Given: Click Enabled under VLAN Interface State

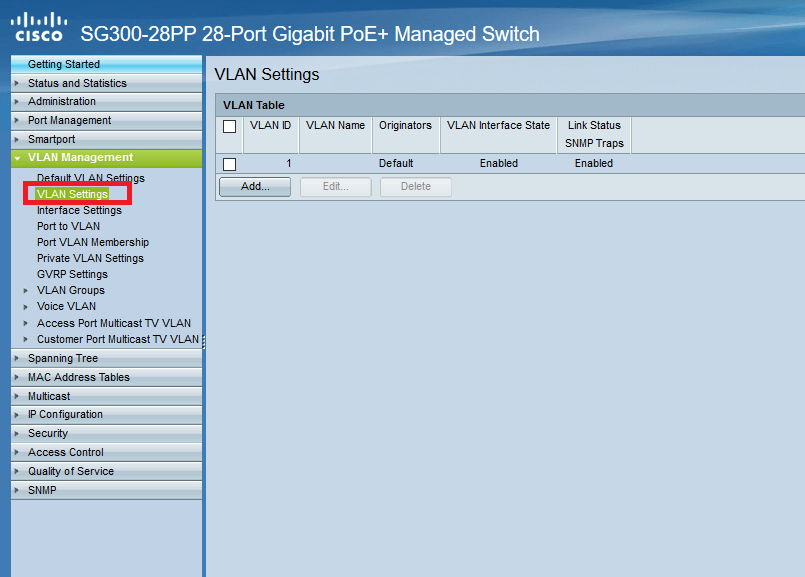Looking at the screenshot, I should 499,164.
